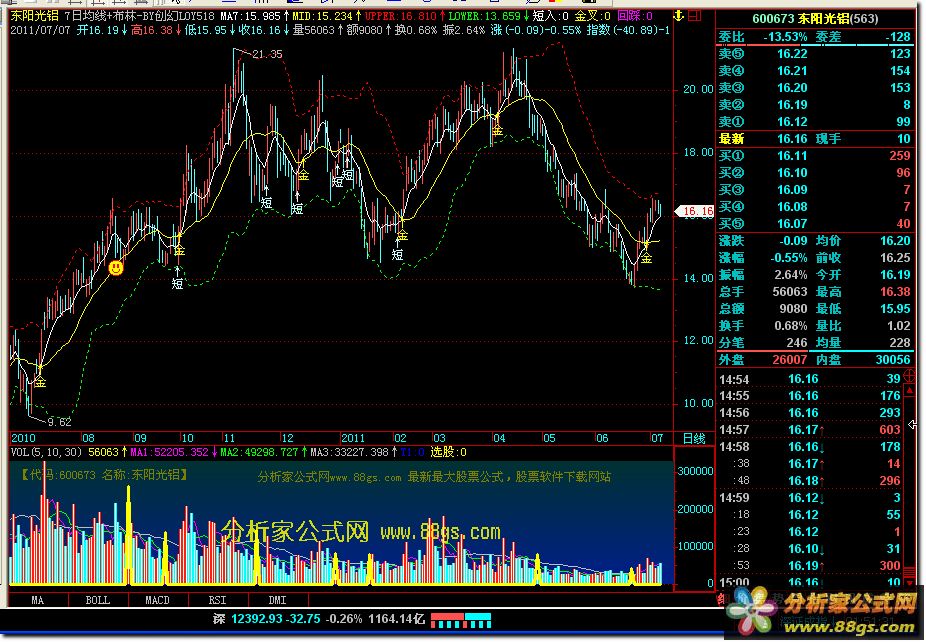Click the red crosshair circle icon

coord(910,377)
